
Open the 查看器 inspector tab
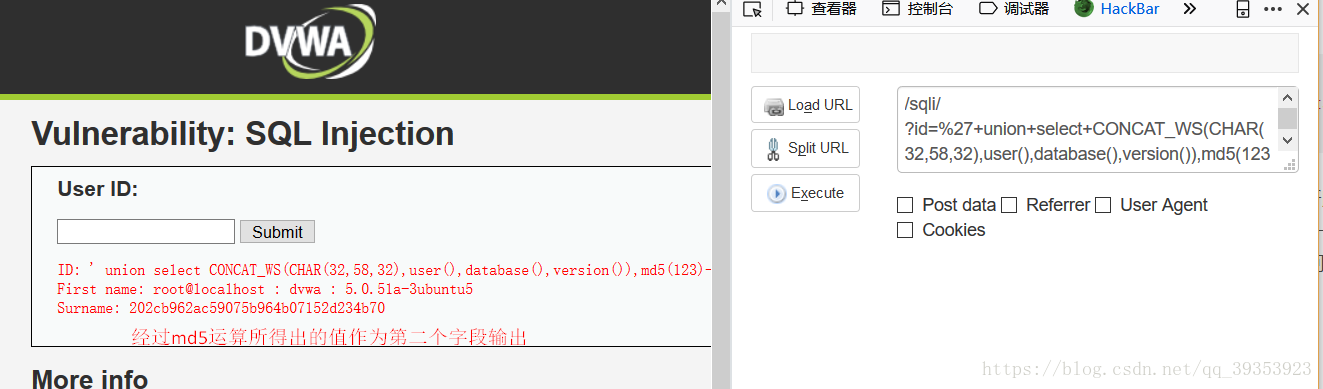[x=822, y=9]
